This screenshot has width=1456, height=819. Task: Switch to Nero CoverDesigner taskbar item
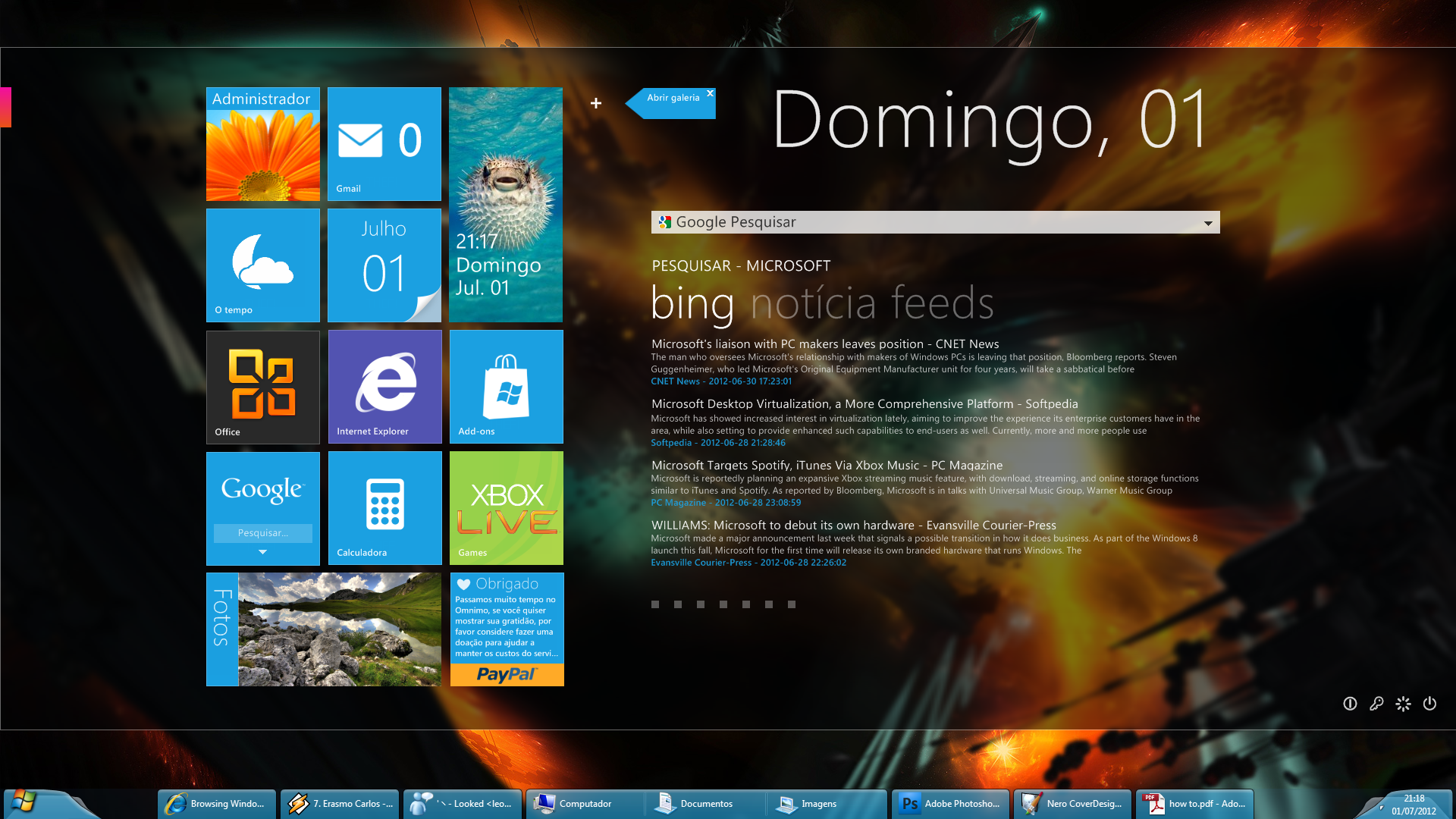pyautogui.click(x=1072, y=804)
